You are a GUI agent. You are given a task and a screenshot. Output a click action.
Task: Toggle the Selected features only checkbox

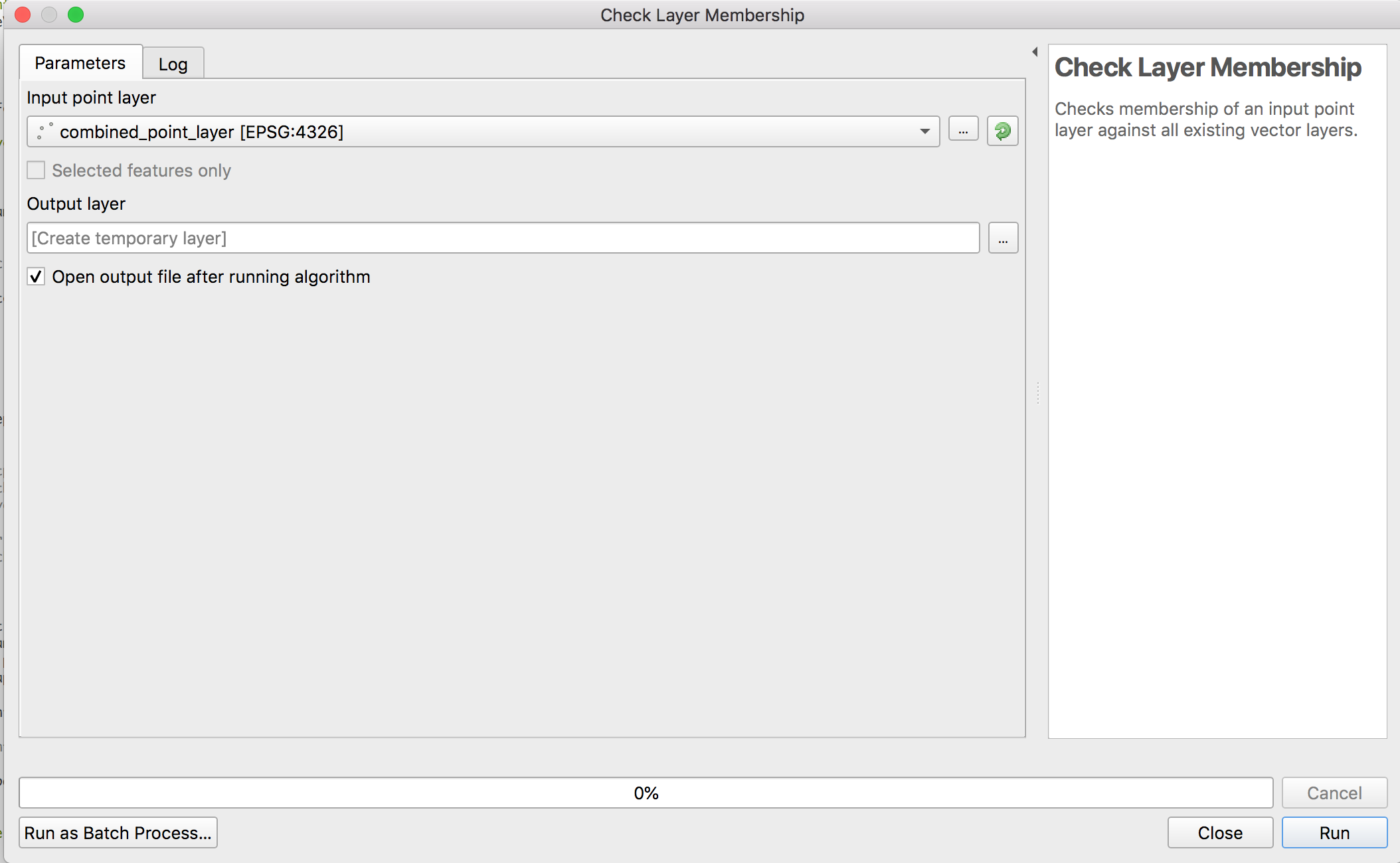35,170
